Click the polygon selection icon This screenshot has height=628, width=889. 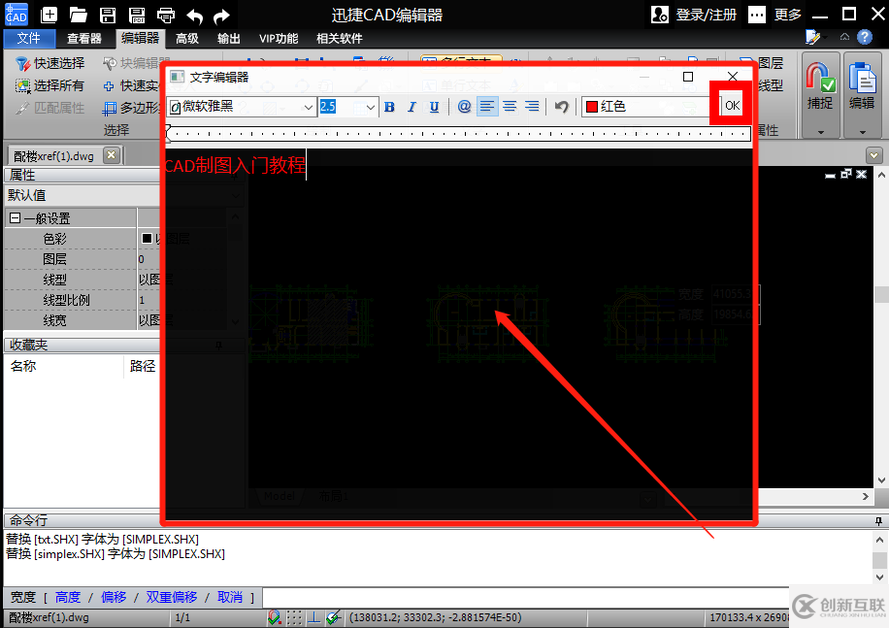109,108
